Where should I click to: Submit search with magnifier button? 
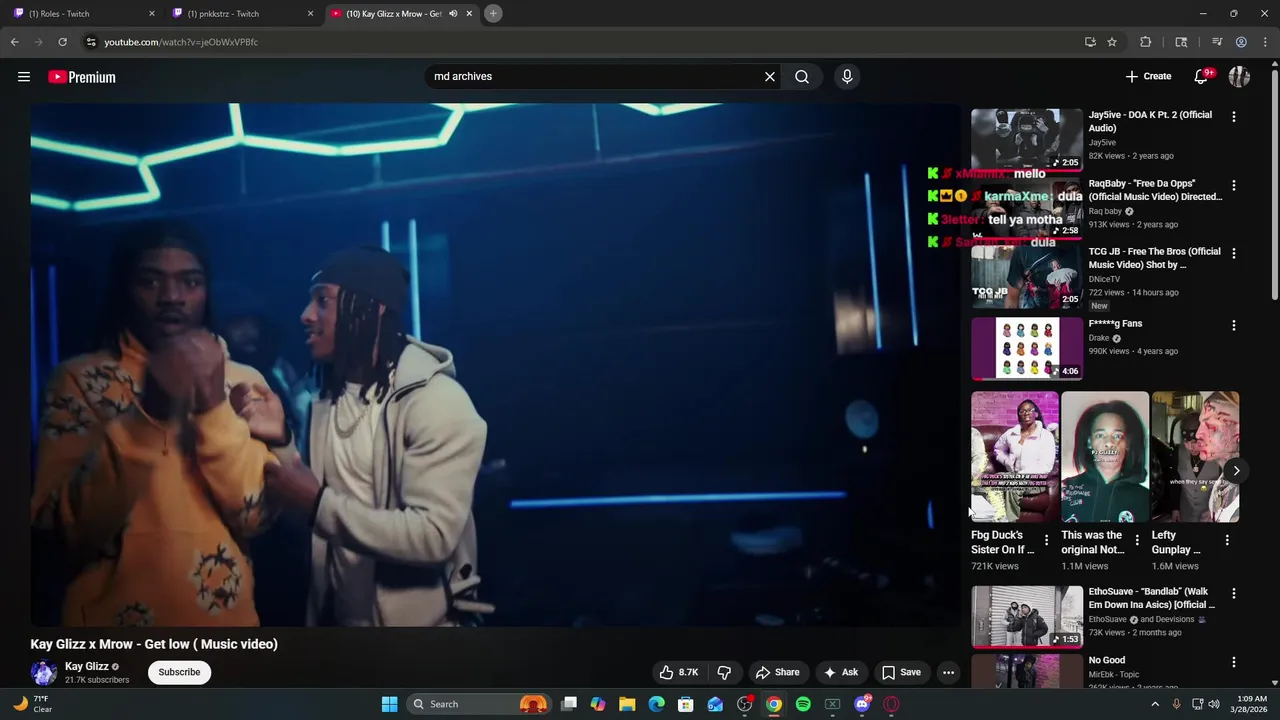(x=802, y=76)
